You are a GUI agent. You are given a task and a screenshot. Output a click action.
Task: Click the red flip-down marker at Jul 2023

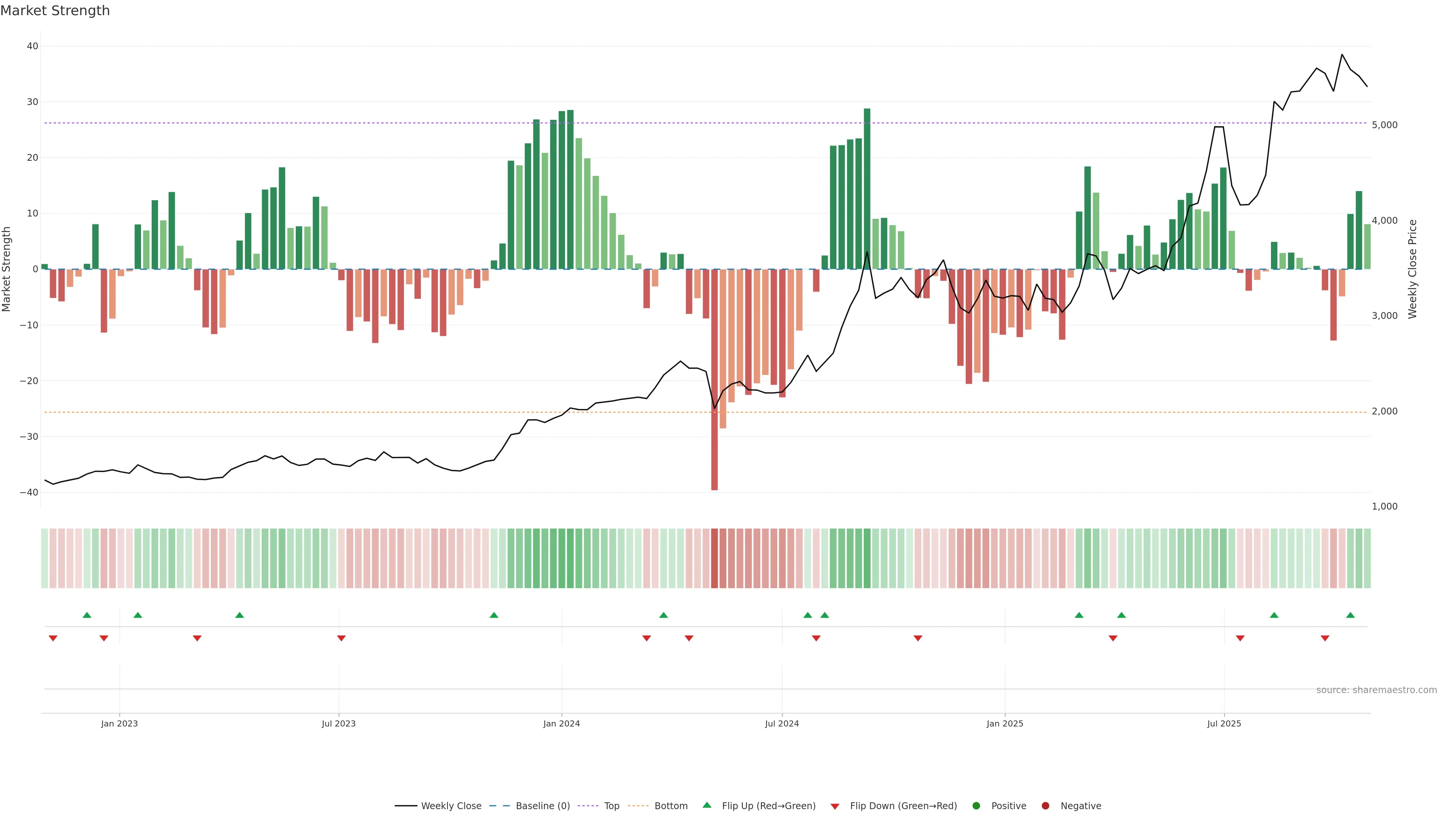pyautogui.click(x=341, y=638)
